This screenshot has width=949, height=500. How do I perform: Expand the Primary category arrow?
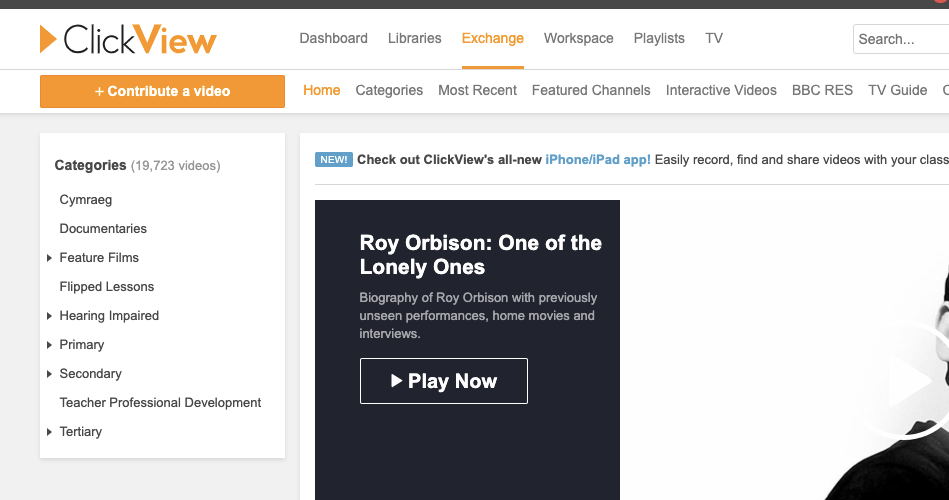click(x=49, y=345)
